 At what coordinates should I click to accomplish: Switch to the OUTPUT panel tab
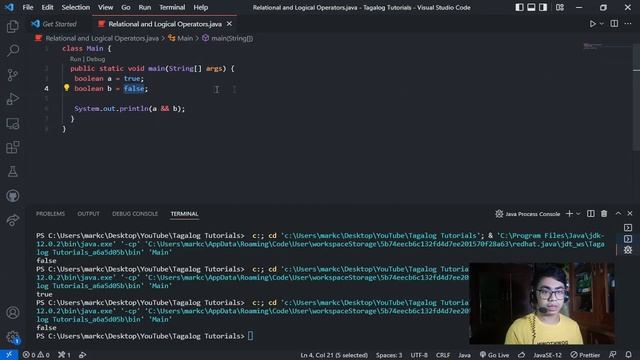pos(88,213)
